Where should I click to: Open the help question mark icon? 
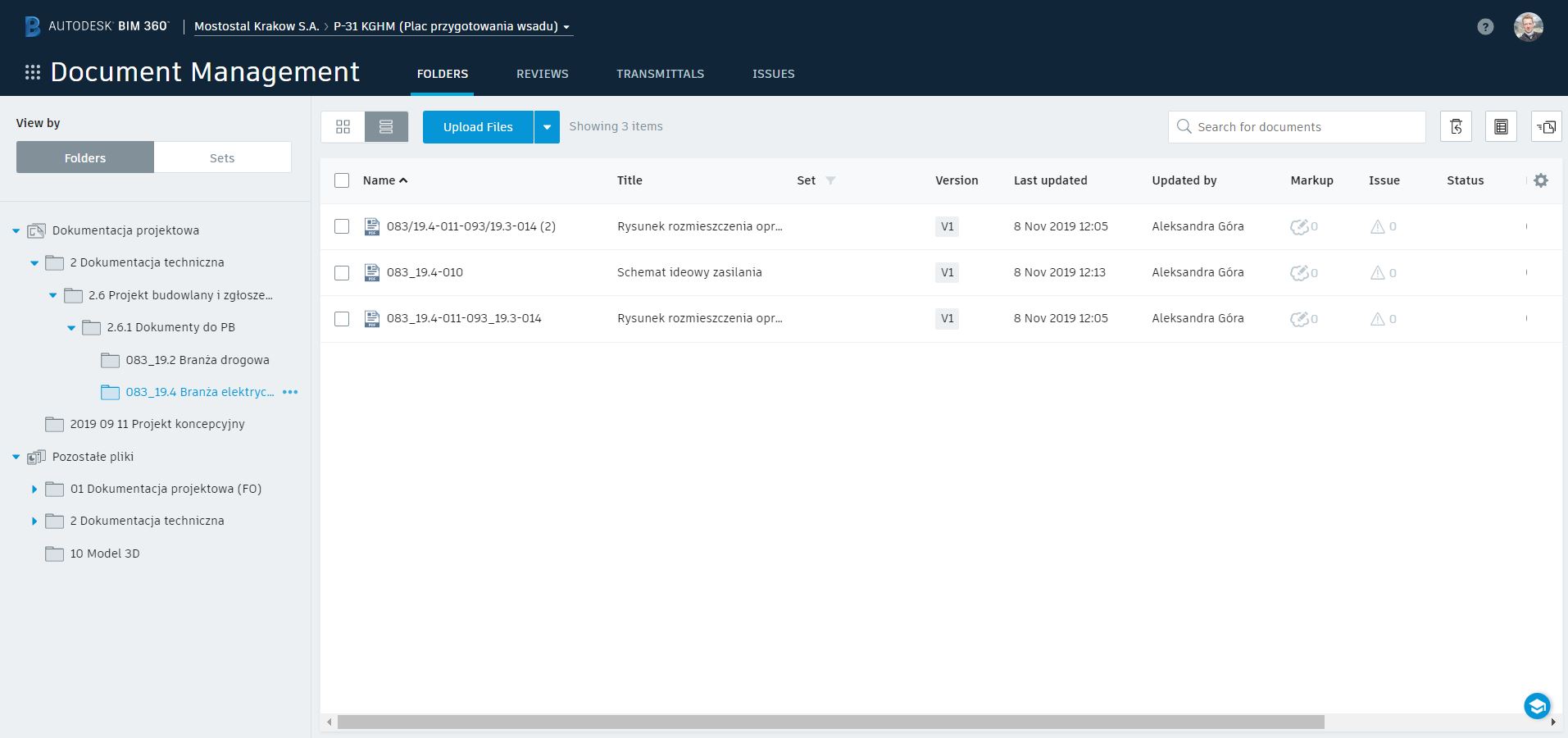point(1485,27)
